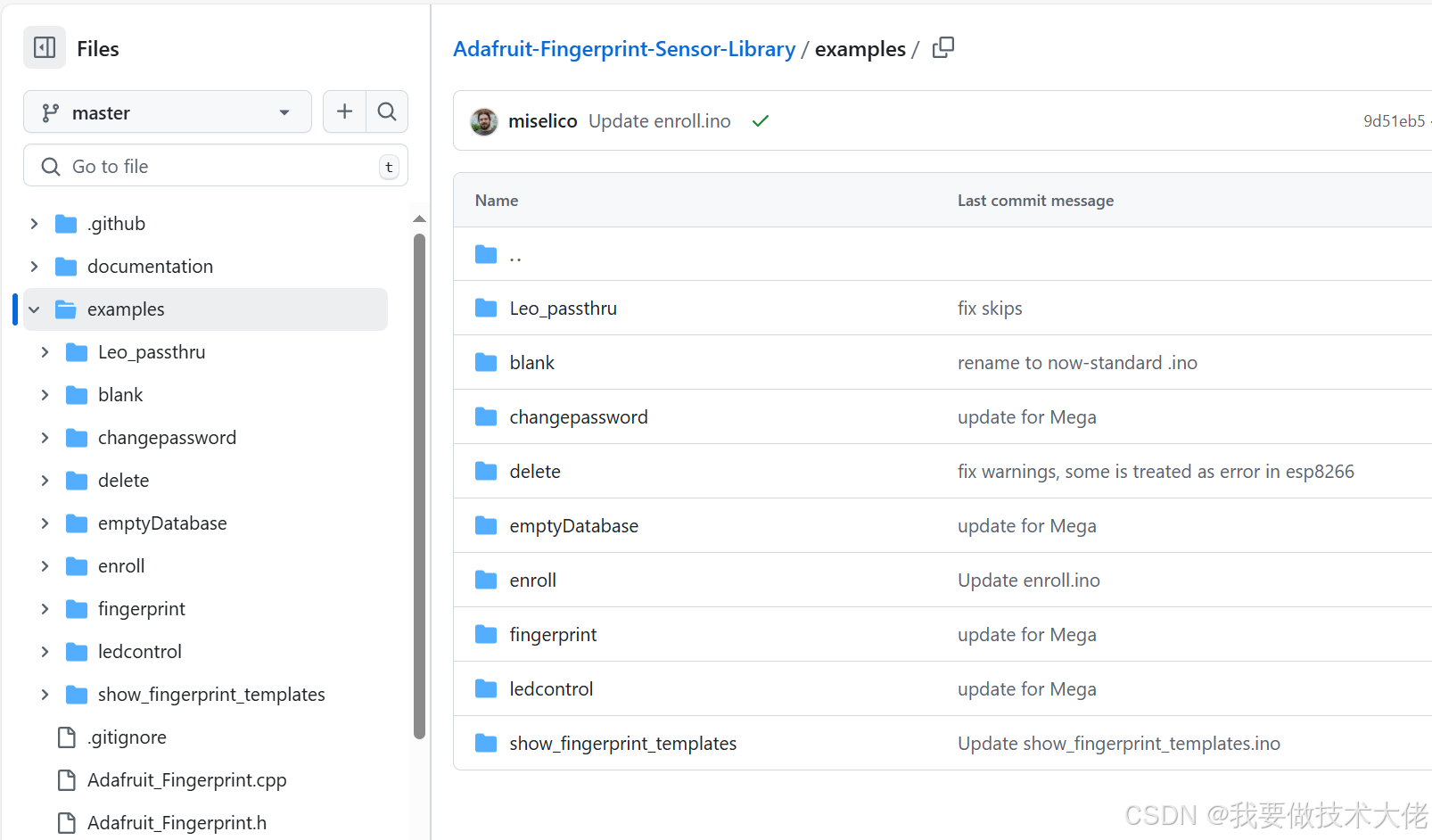Click ledcontrol folder icon in table
This screenshot has width=1432, height=840.
coord(486,689)
